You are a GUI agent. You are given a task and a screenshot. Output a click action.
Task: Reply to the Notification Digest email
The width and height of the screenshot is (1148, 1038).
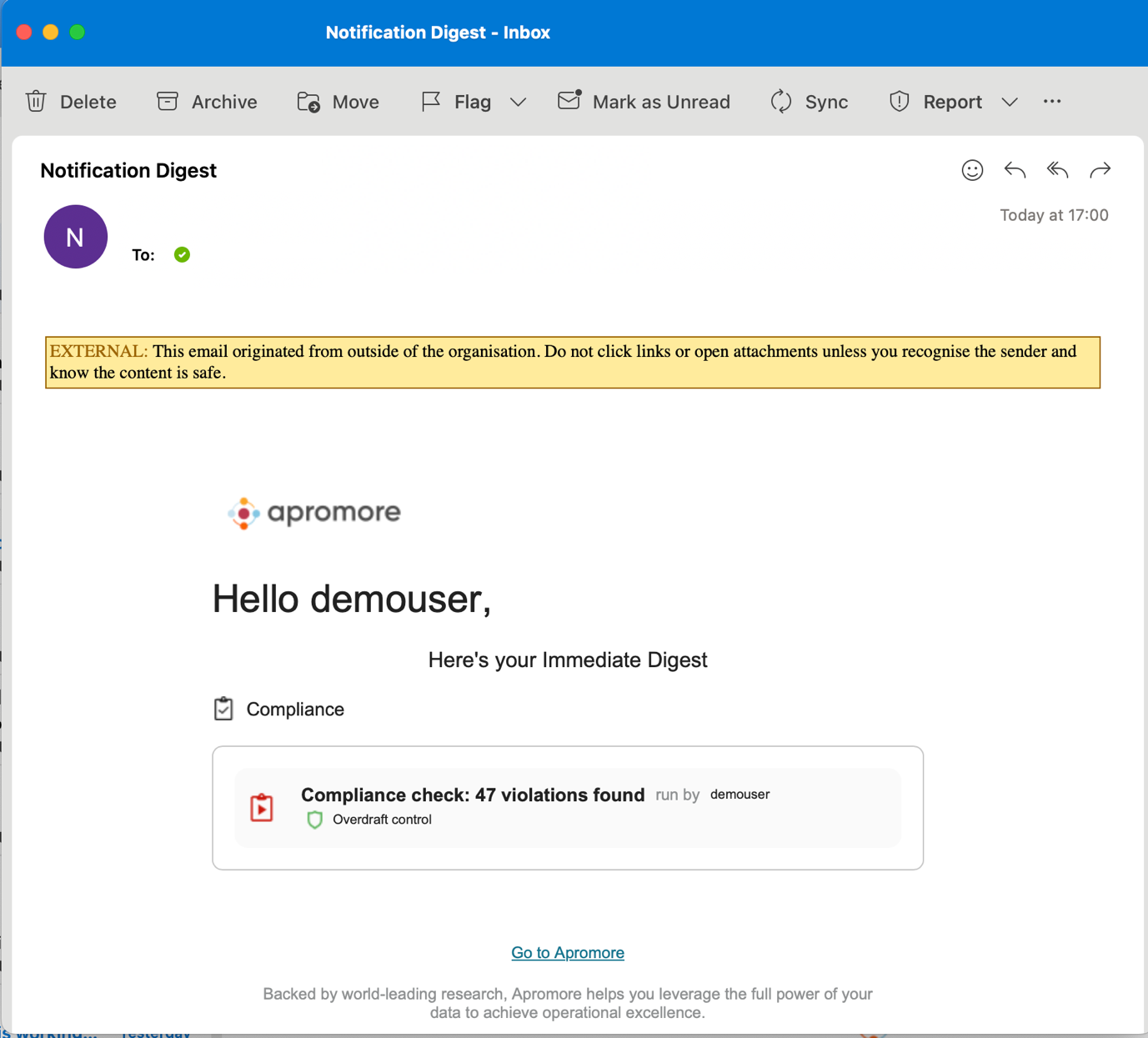(x=1015, y=170)
